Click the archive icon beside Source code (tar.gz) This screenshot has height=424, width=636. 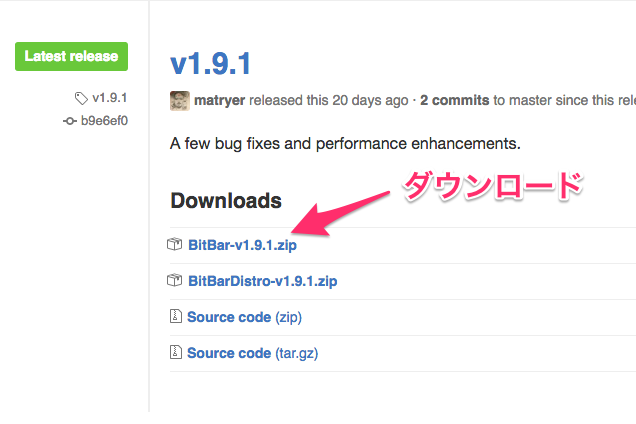pyautogui.click(x=175, y=352)
